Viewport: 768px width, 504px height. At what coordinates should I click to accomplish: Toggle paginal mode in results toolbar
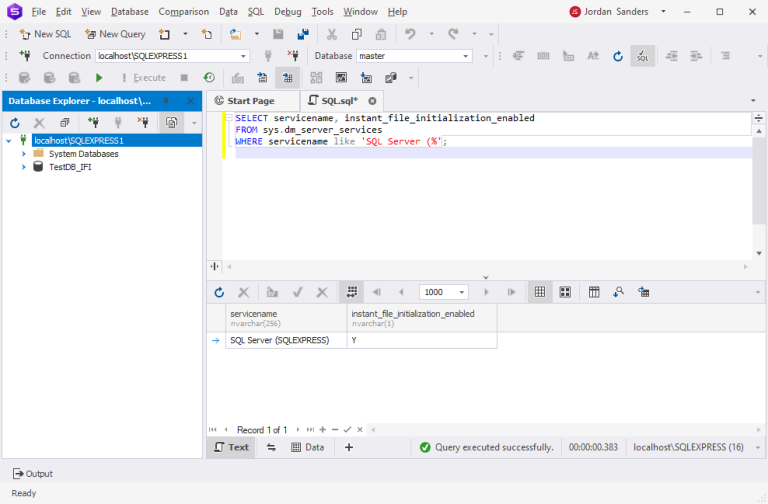tap(351, 292)
